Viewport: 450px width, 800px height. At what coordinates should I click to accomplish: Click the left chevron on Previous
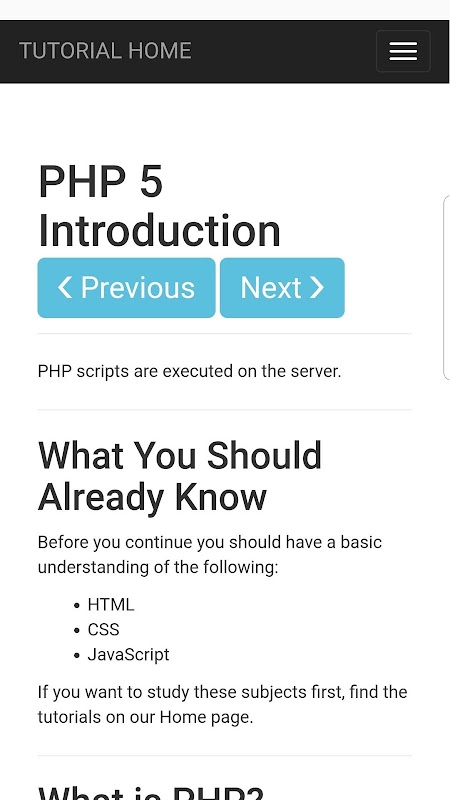(65, 287)
